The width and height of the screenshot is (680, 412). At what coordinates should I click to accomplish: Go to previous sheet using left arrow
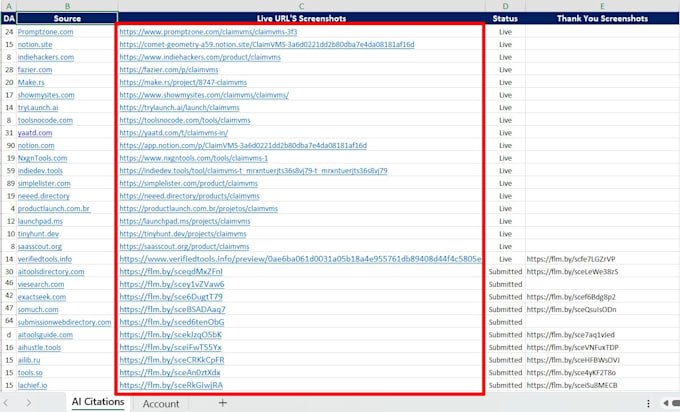click(6, 403)
